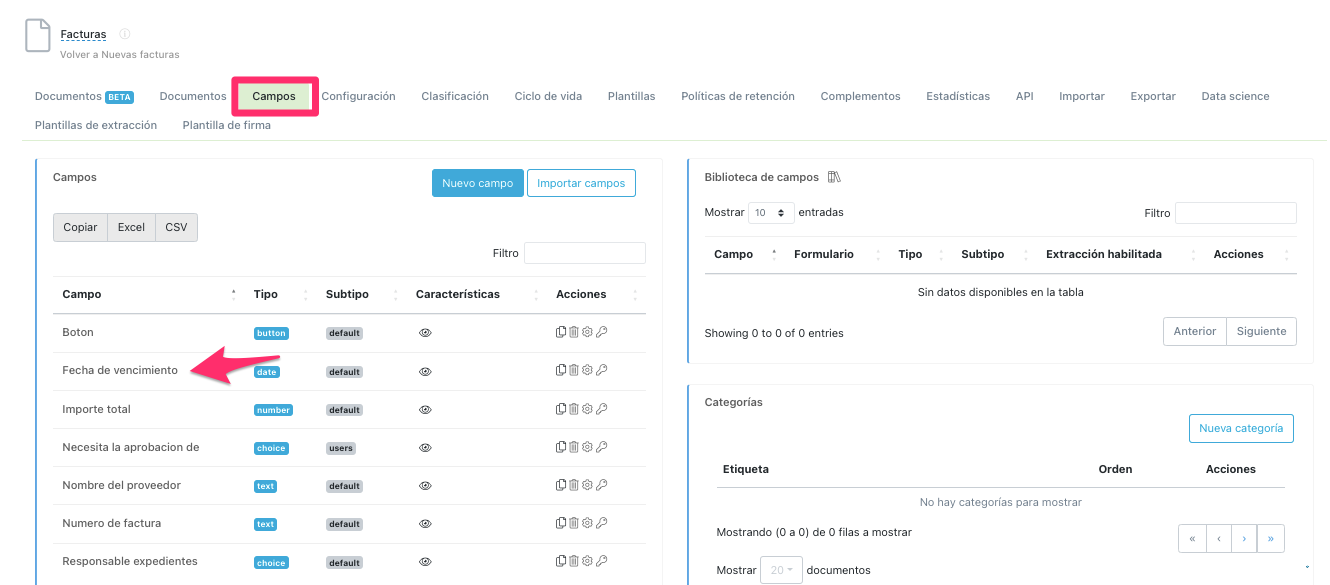Toggle visibility eye for Boton field
Image resolution: width=1330 pixels, height=585 pixels.
[425, 333]
